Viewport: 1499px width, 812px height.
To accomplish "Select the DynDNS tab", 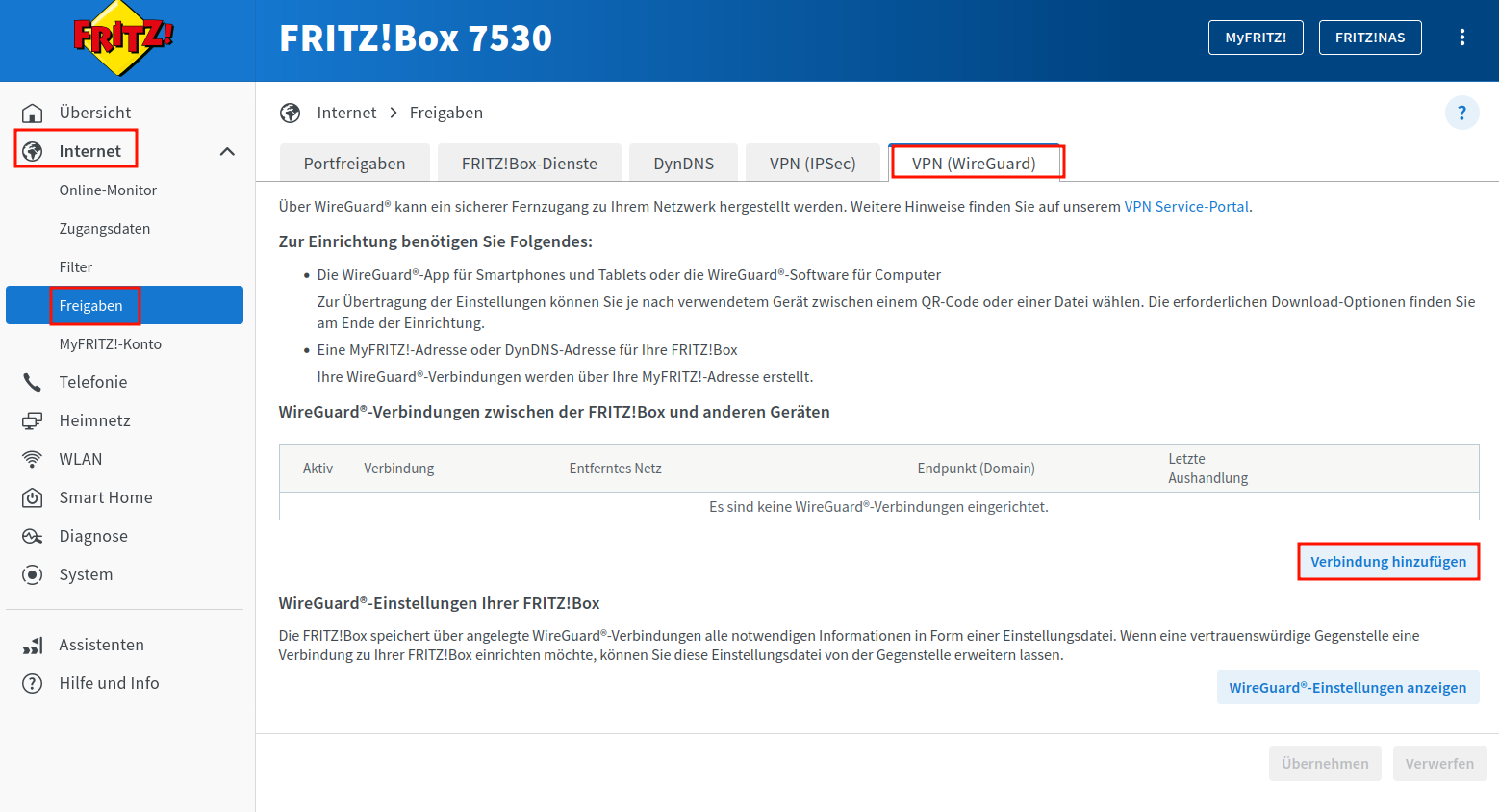I will coord(683,164).
